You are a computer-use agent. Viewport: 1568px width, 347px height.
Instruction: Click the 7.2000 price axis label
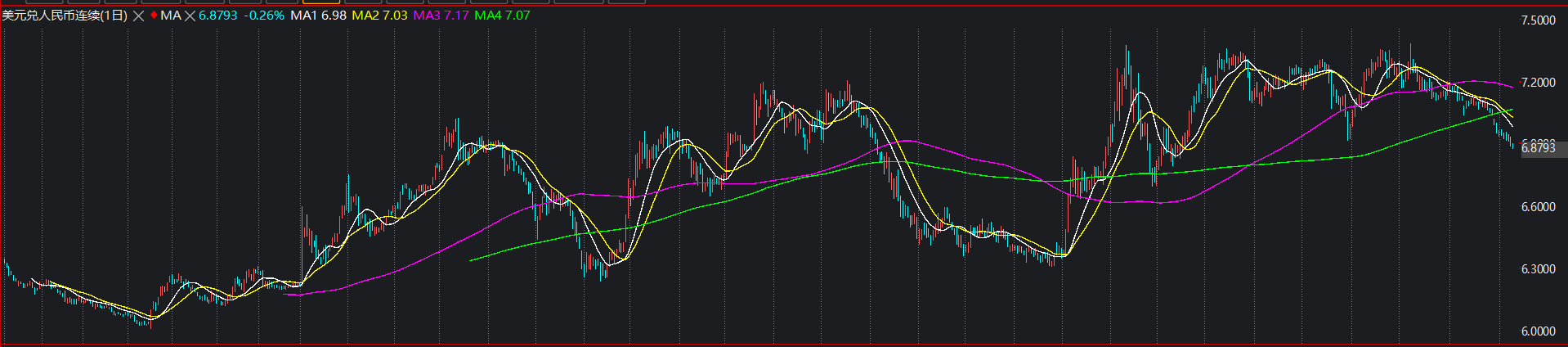pyautogui.click(x=1538, y=83)
